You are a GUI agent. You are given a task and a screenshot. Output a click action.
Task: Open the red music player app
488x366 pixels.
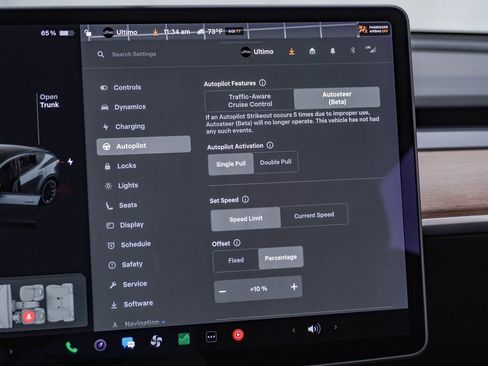tap(238, 335)
